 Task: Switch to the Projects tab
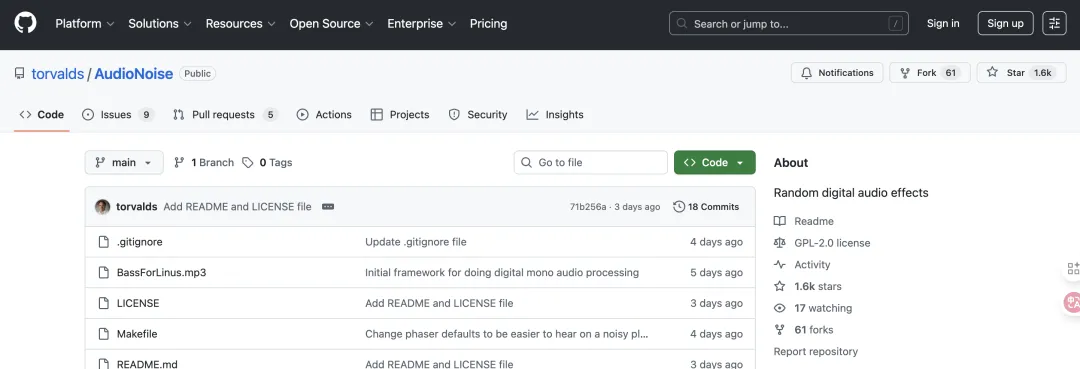point(400,115)
